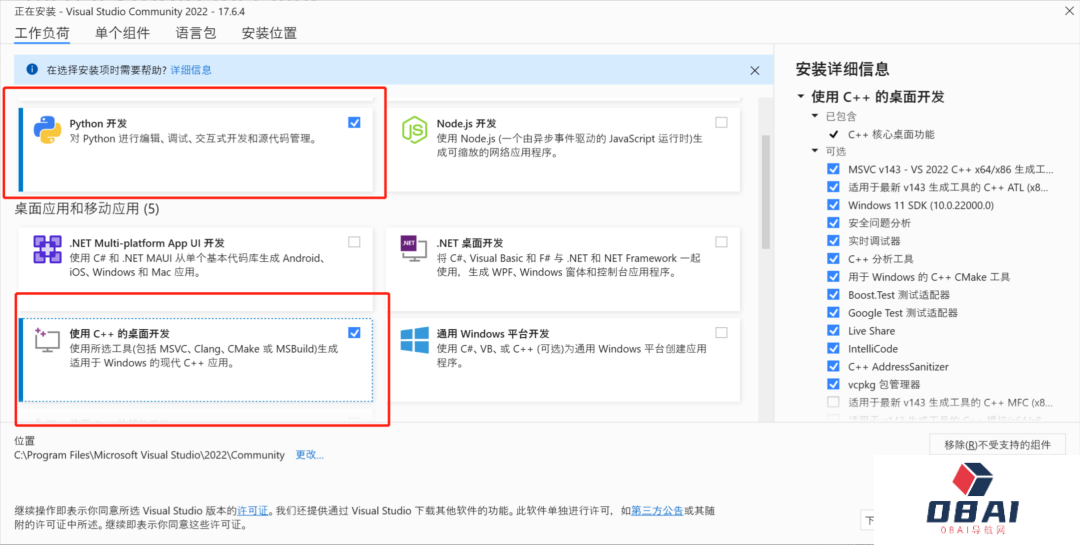This screenshot has width=1080, height=545.
Task: Click the Node.js workload icon
Action: point(414,131)
